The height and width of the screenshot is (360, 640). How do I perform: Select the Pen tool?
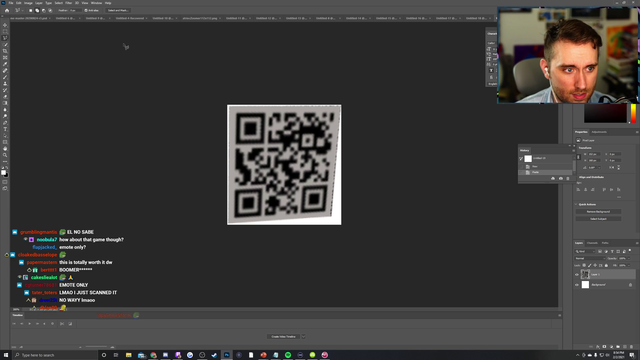point(5,123)
